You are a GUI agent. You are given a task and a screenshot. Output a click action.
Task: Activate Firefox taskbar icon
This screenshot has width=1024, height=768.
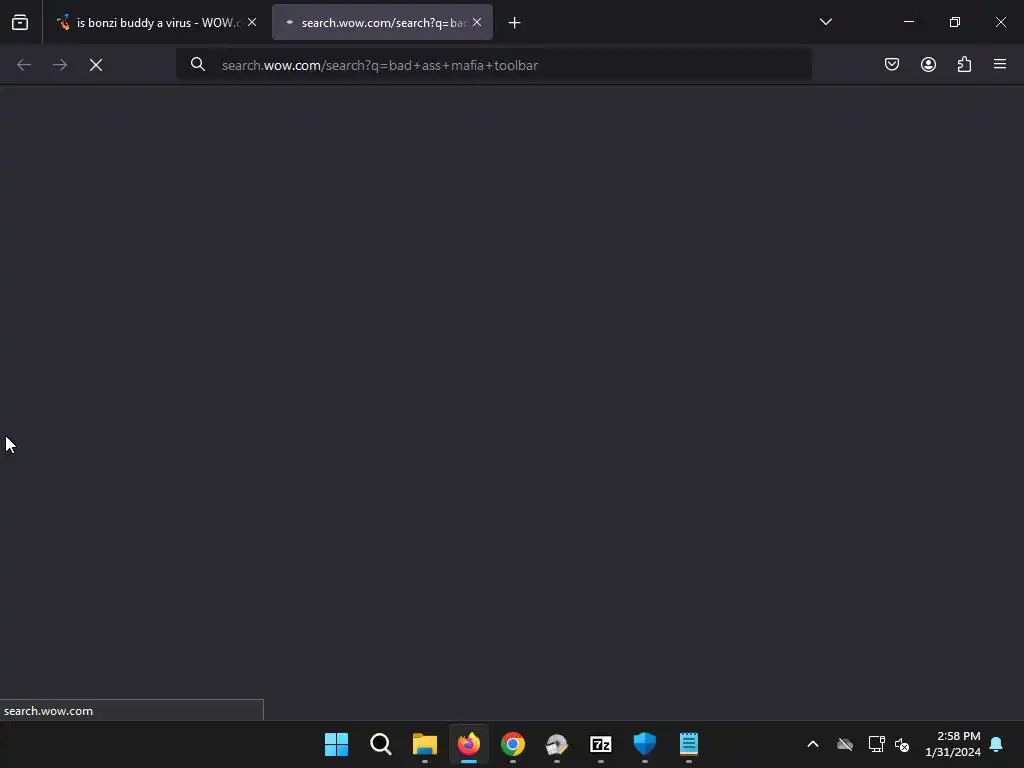pos(469,744)
